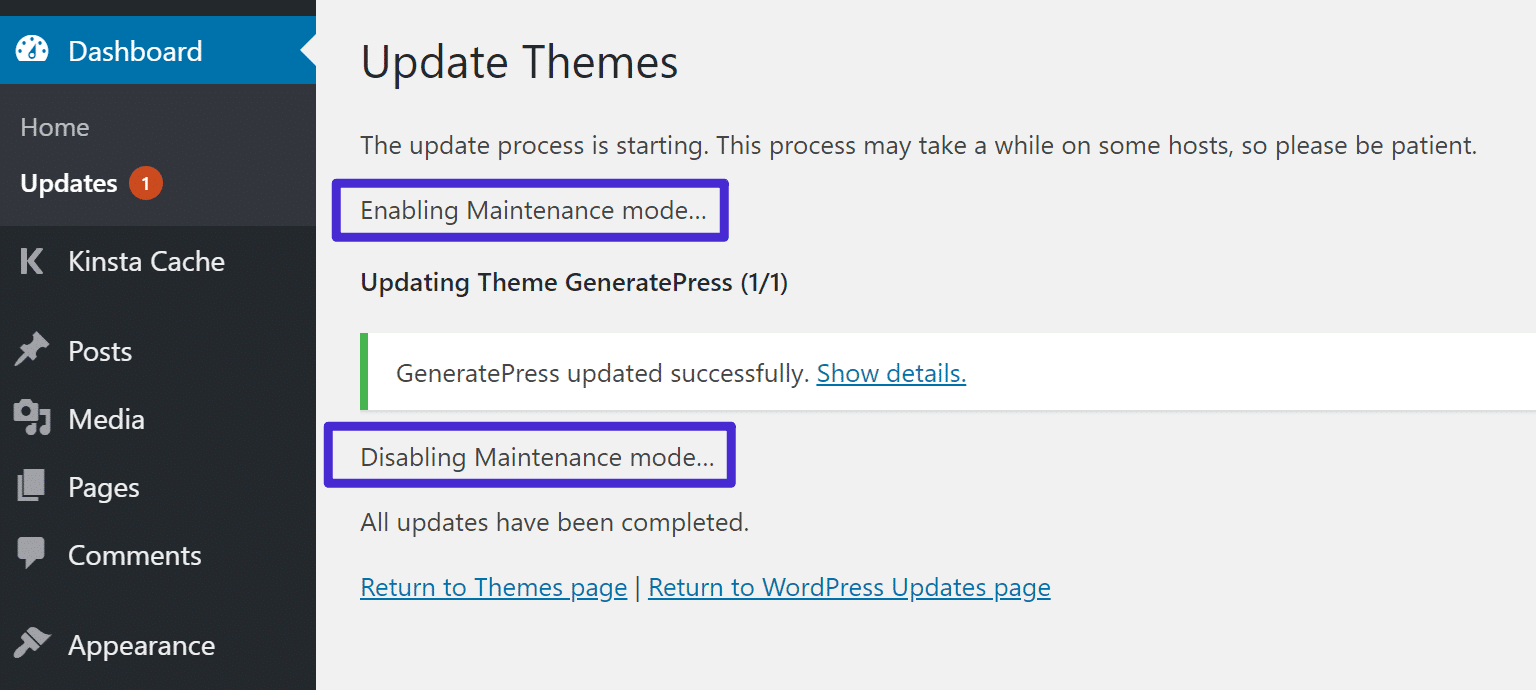
Task: Follow the Return to Themes page link
Action: click(493, 587)
